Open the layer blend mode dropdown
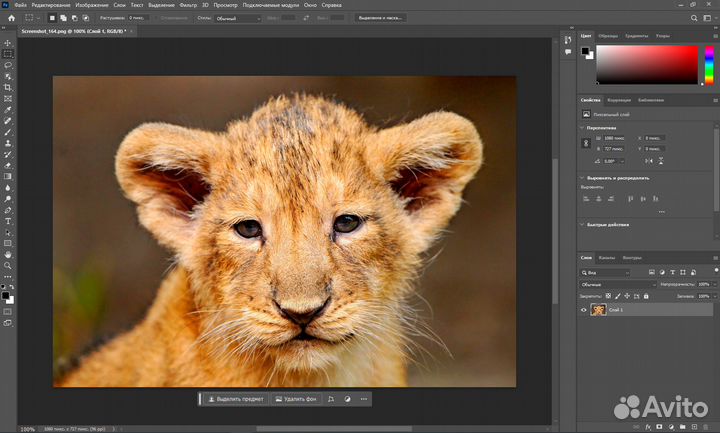Image resolution: width=720 pixels, height=433 pixels. pyautogui.click(x=618, y=285)
